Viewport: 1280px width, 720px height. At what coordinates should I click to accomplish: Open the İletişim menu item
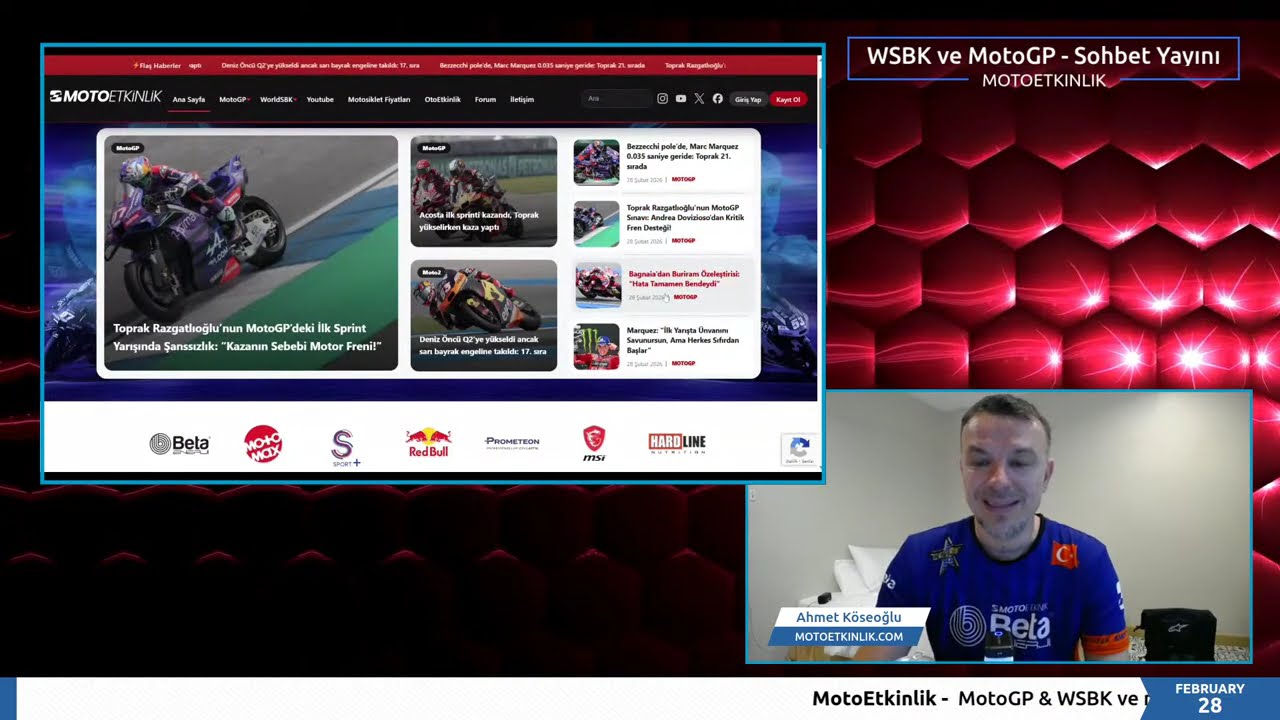[x=522, y=100]
